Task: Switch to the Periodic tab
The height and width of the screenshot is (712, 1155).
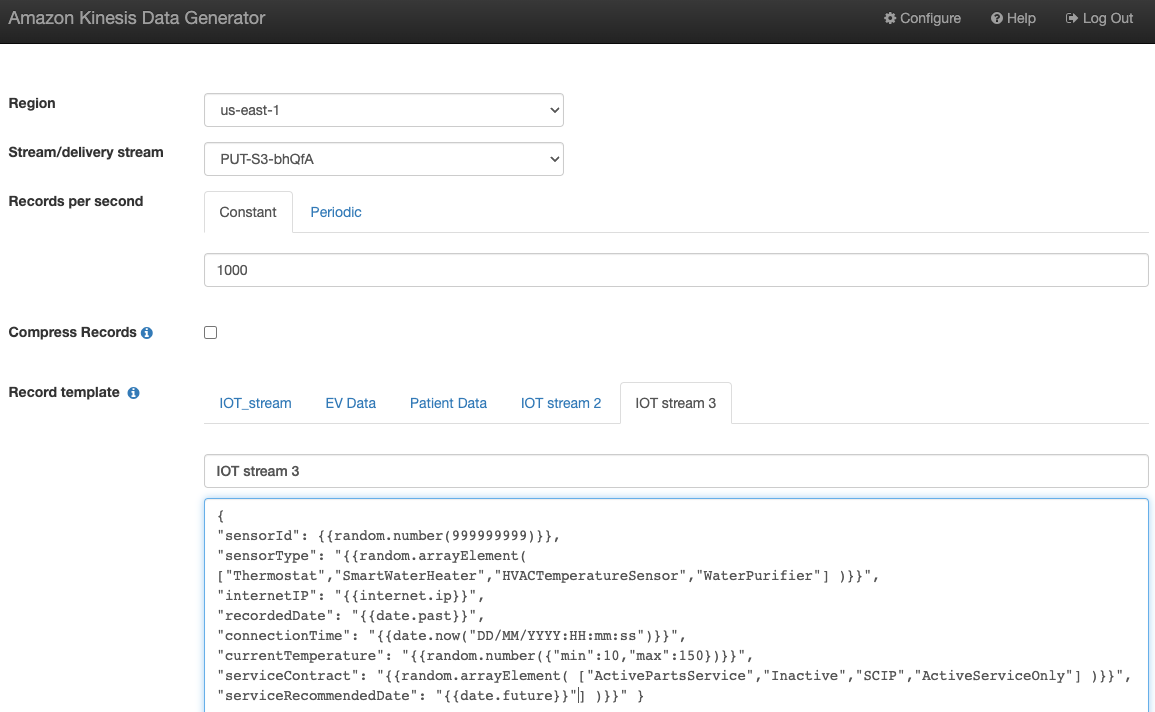Action: 336,212
